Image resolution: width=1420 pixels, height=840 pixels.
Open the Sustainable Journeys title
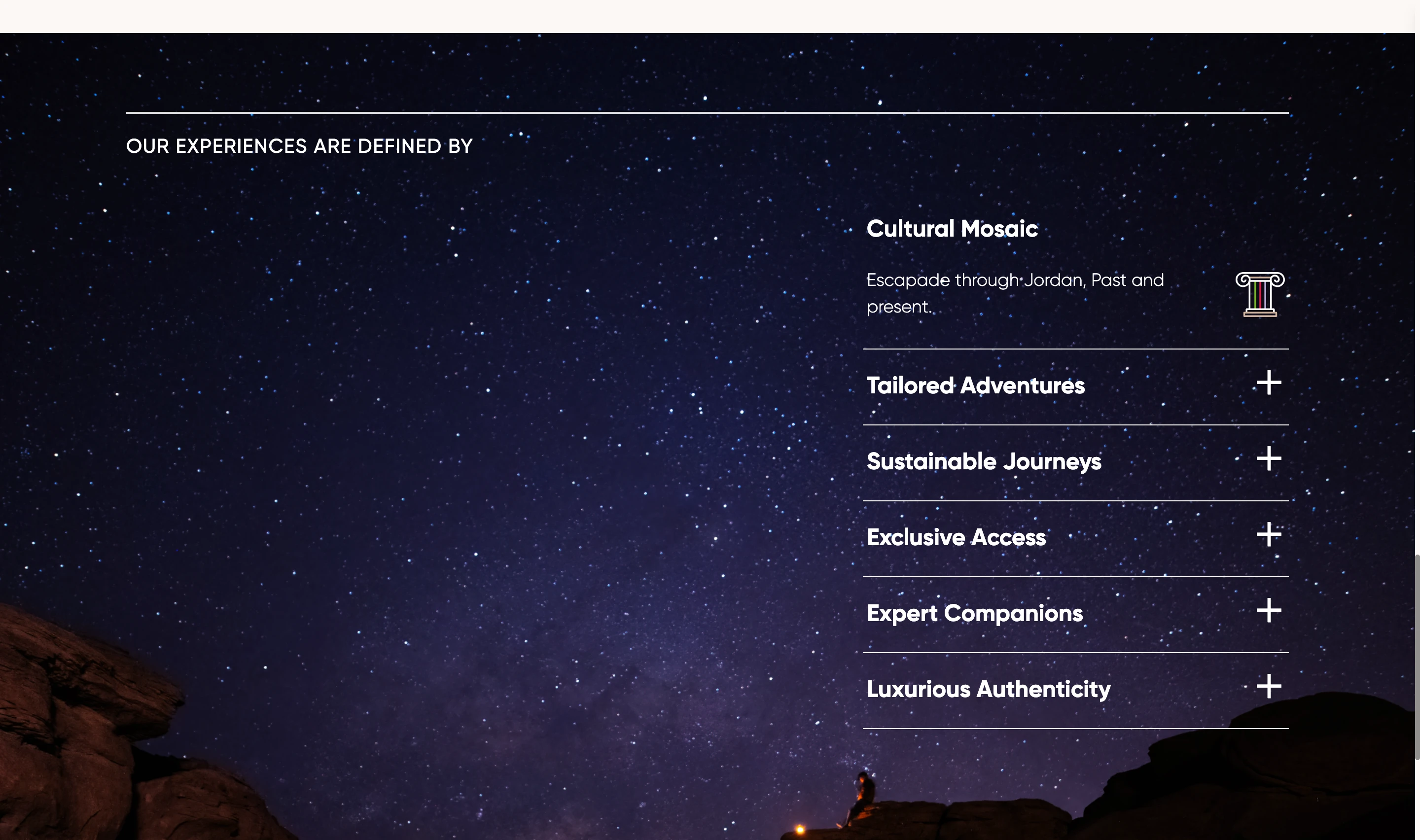click(984, 462)
